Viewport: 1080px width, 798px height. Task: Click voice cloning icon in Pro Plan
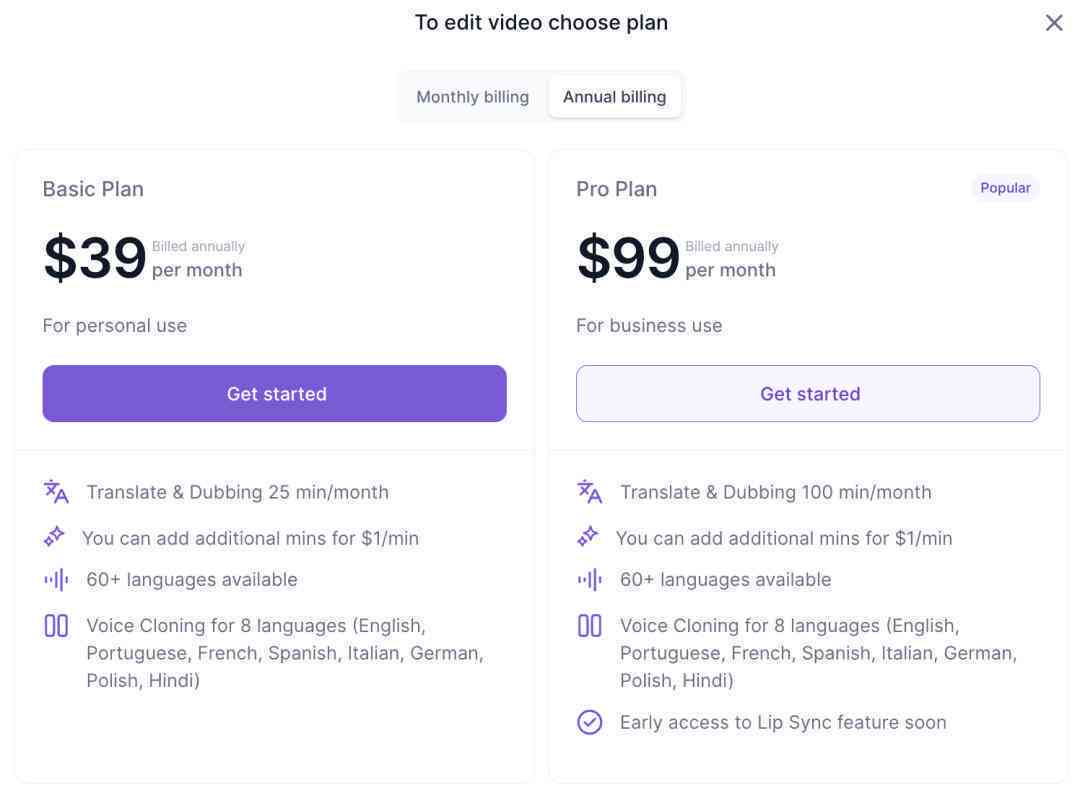tap(590, 626)
